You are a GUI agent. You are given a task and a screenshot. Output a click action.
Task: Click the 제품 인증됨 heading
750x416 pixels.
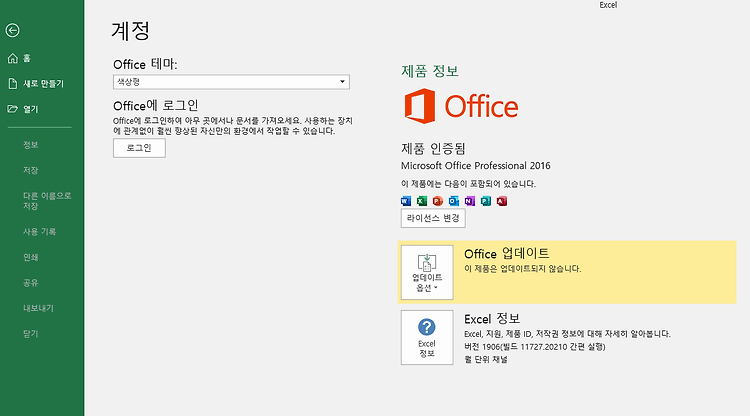pos(433,149)
